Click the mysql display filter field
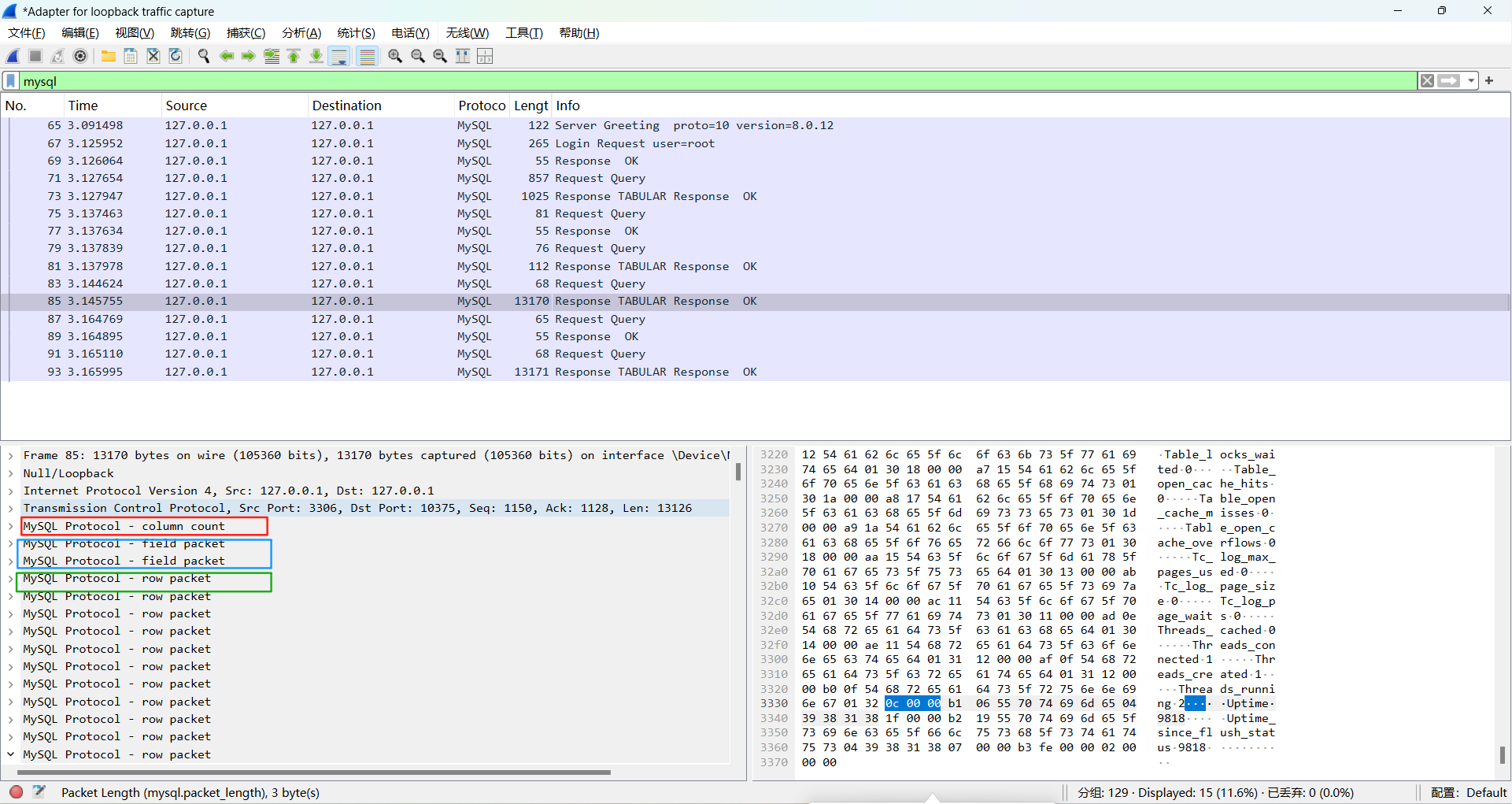The width and height of the screenshot is (1512, 804). [x=718, y=81]
